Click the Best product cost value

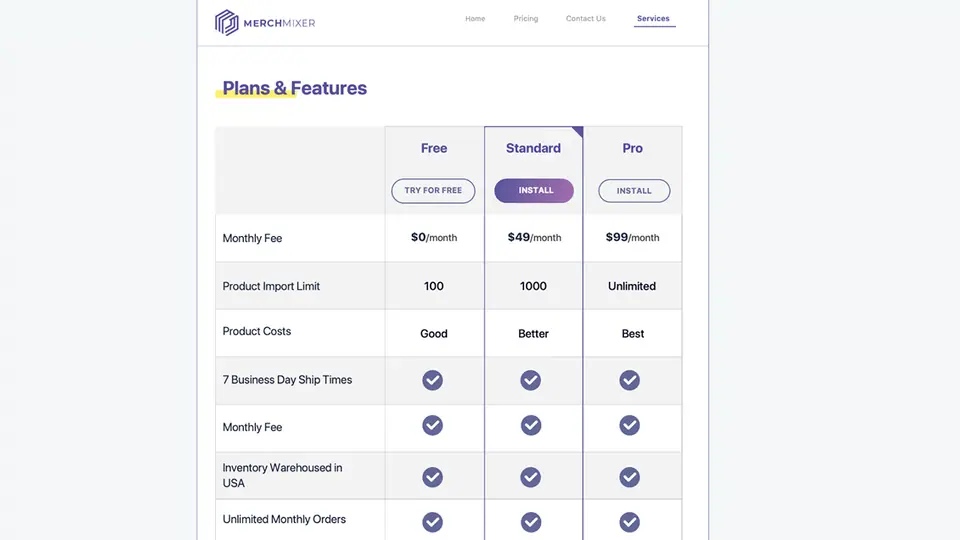point(632,334)
